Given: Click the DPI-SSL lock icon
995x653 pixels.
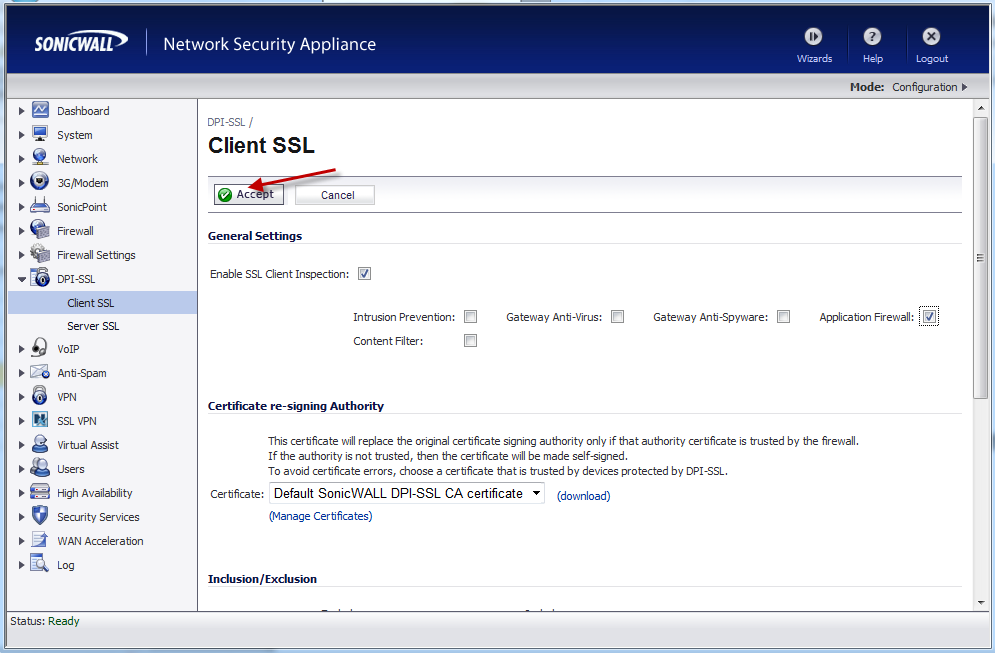Looking at the screenshot, I should (x=40, y=278).
